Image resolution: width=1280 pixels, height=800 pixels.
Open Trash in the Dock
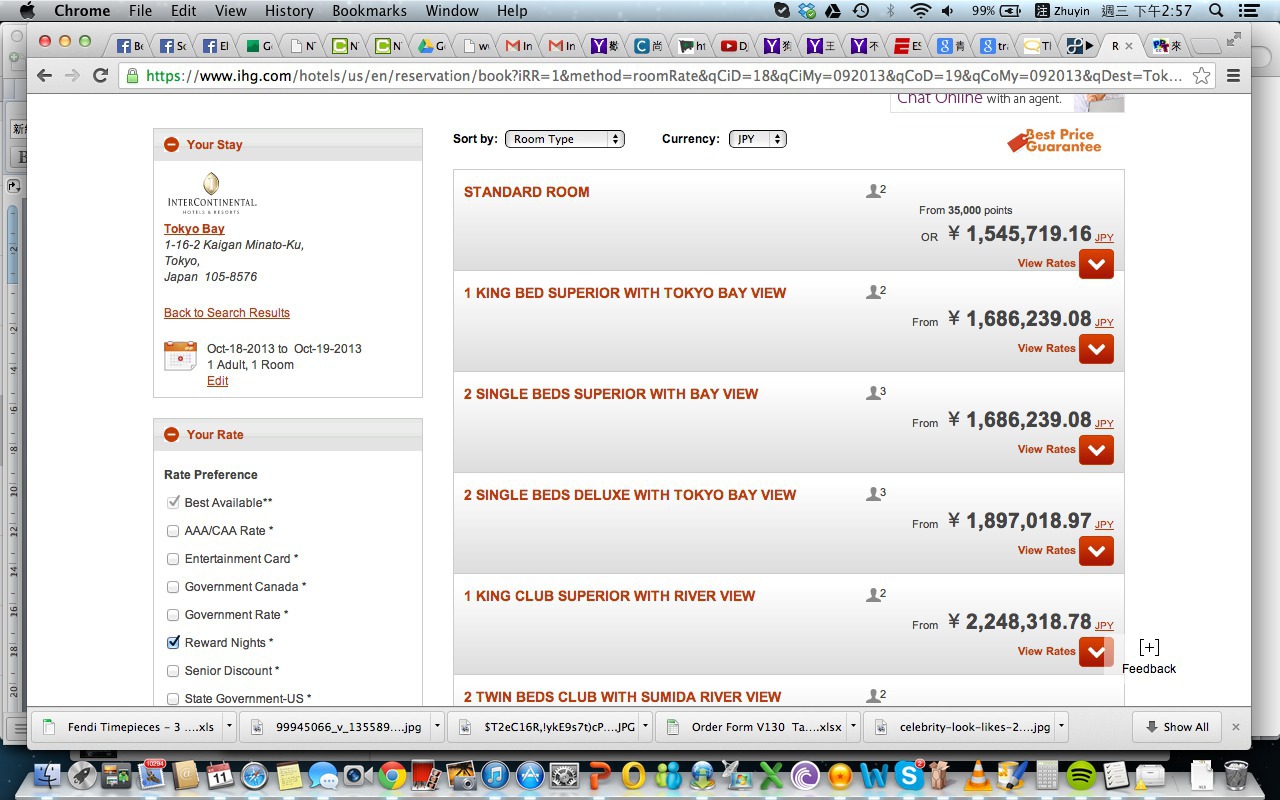click(1236, 775)
